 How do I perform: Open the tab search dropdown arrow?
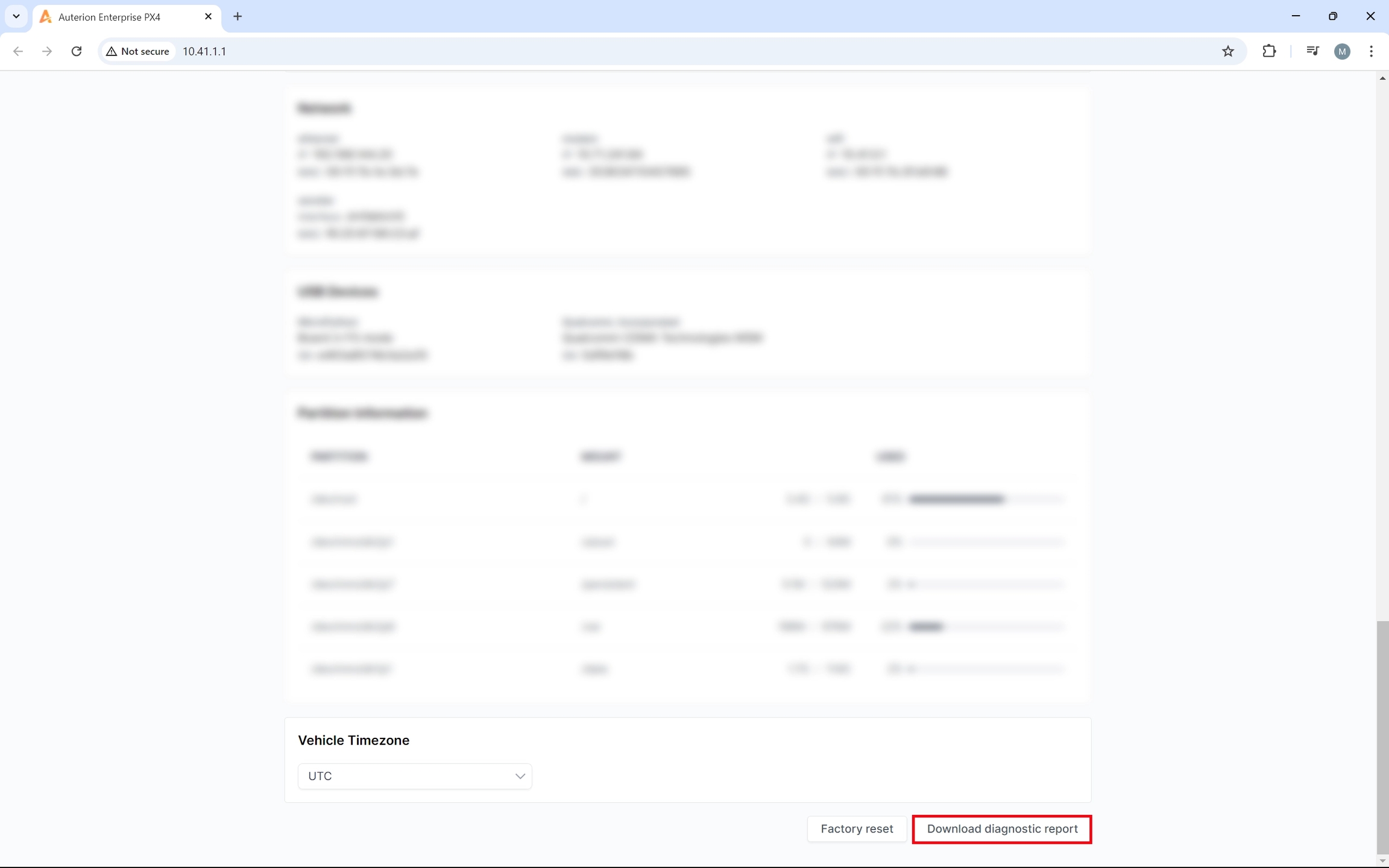[x=16, y=16]
